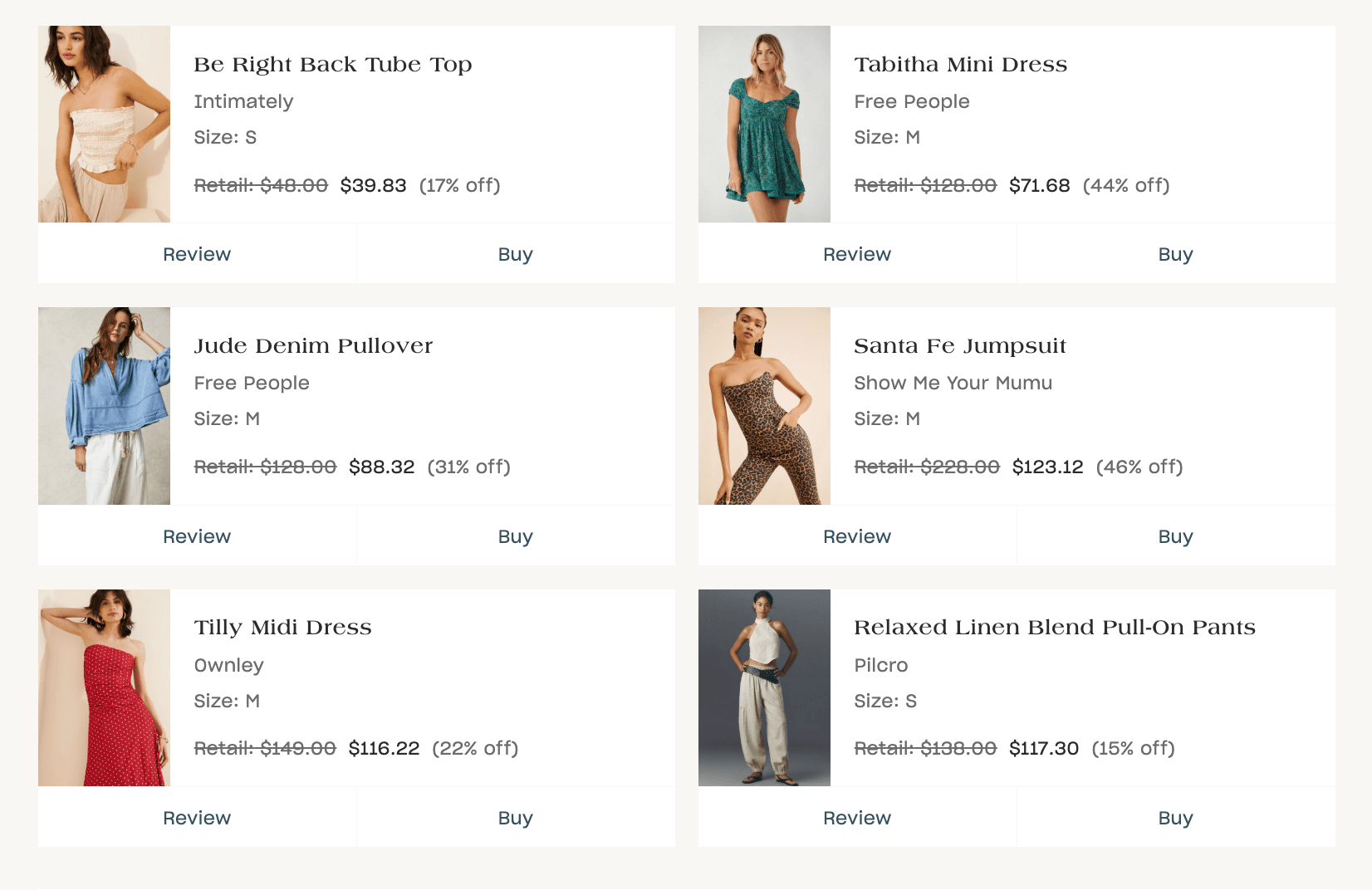Image resolution: width=1372 pixels, height=890 pixels.
Task: Click the $88.32 sale price
Action: click(x=382, y=467)
